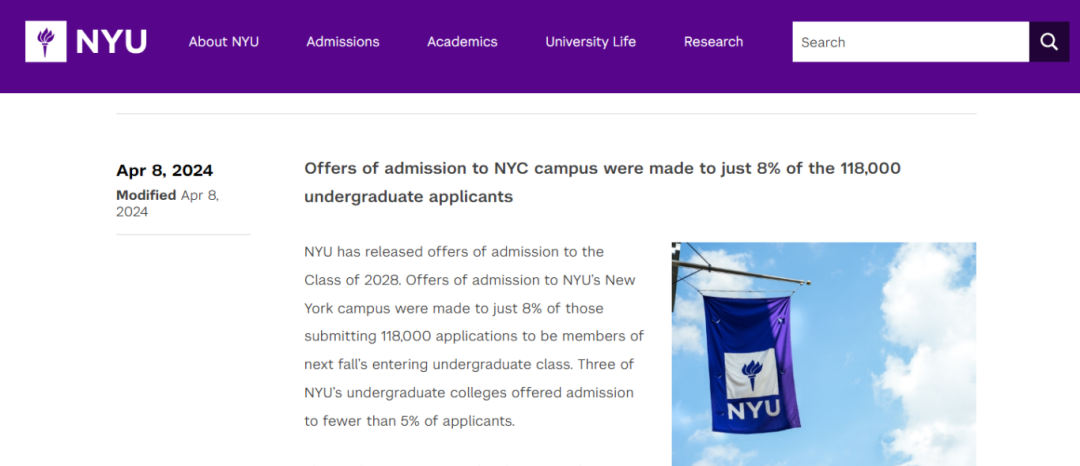1080x466 pixels.
Task: Open the University Life navigation item
Action: (590, 42)
